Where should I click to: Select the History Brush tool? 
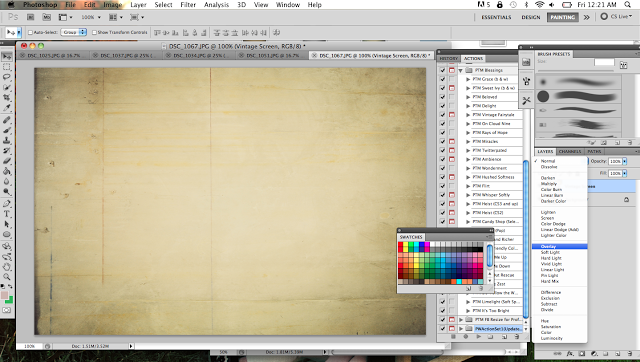click(x=7, y=151)
